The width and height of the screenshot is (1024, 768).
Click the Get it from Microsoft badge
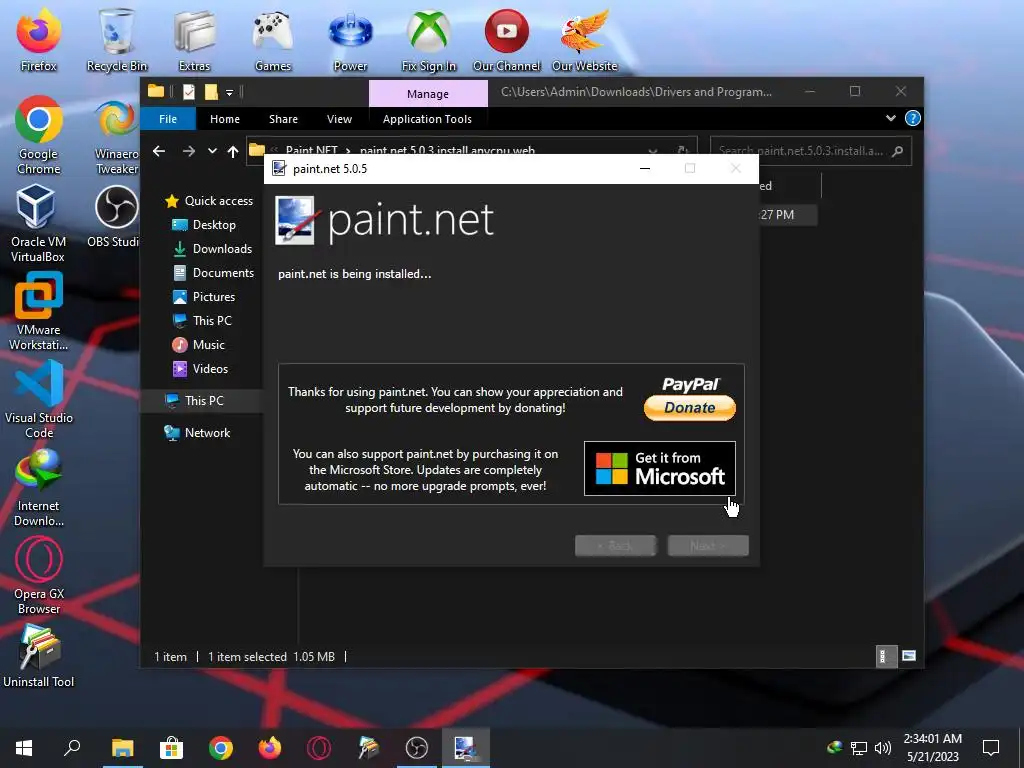coord(660,468)
